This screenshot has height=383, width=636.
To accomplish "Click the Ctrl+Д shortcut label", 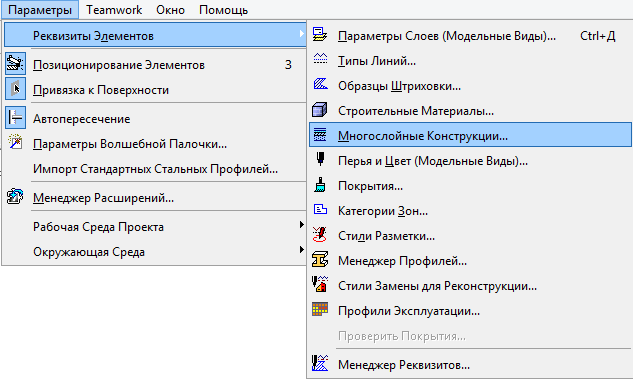I will coord(597,36).
